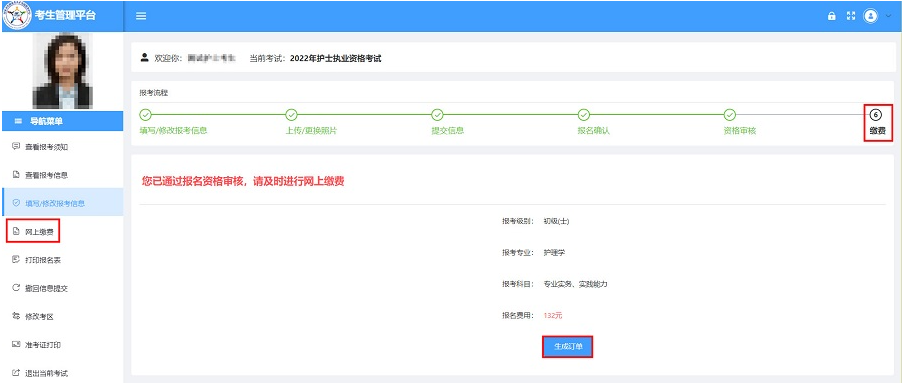Expand the dropdown arrow beside user avatar
Screen dimensions: 904x383
[x=888, y=16]
